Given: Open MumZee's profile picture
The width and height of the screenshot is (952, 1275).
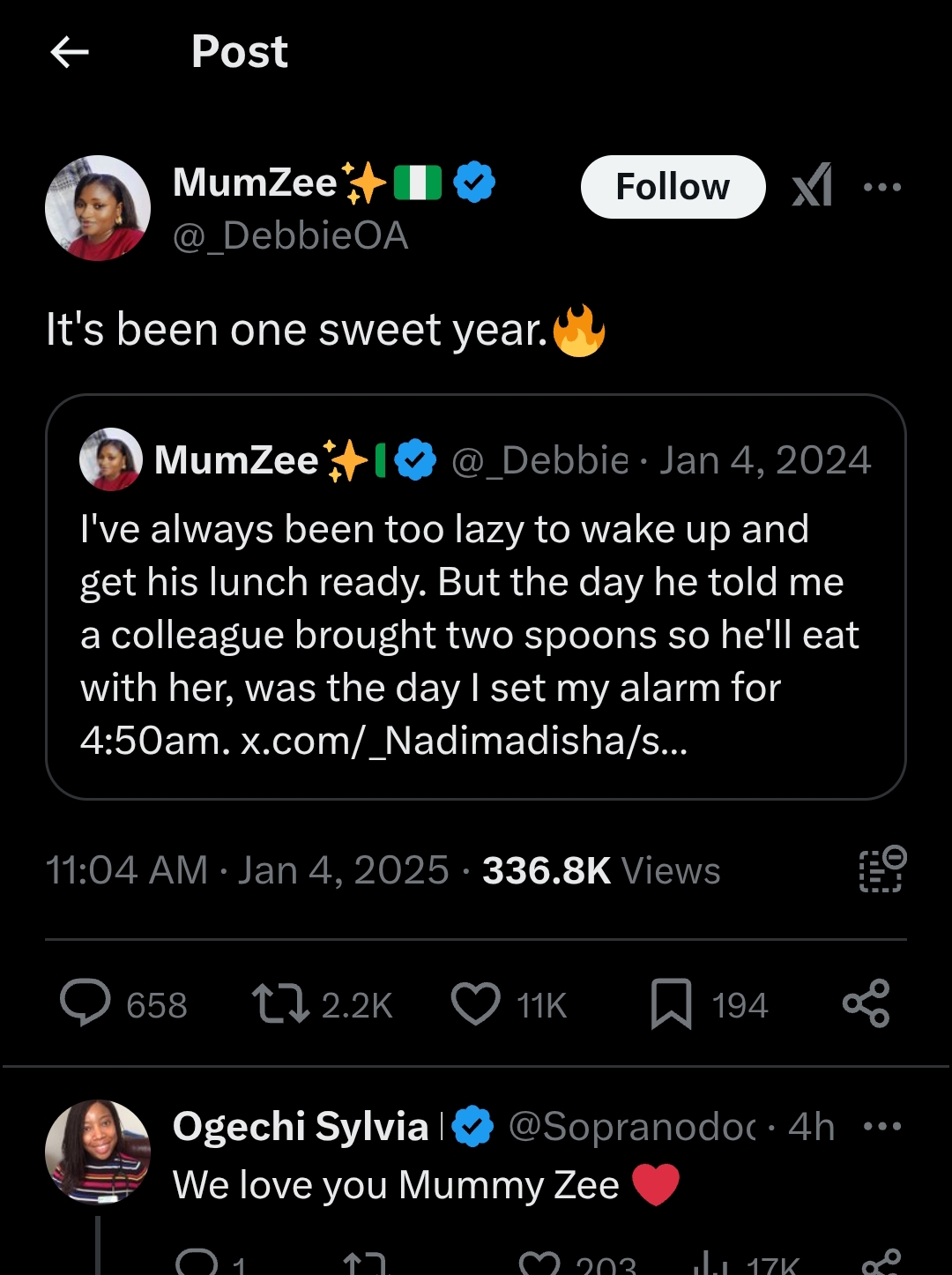Looking at the screenshot, I should pyautogui.click(x=98, y=208).
